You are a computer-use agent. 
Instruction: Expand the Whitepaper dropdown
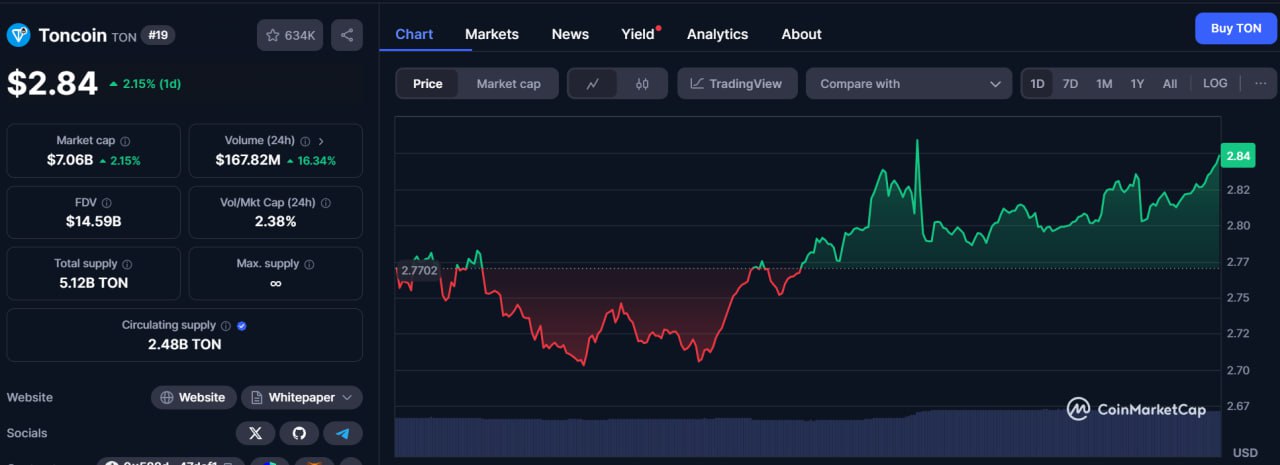(x=302, y=397)
